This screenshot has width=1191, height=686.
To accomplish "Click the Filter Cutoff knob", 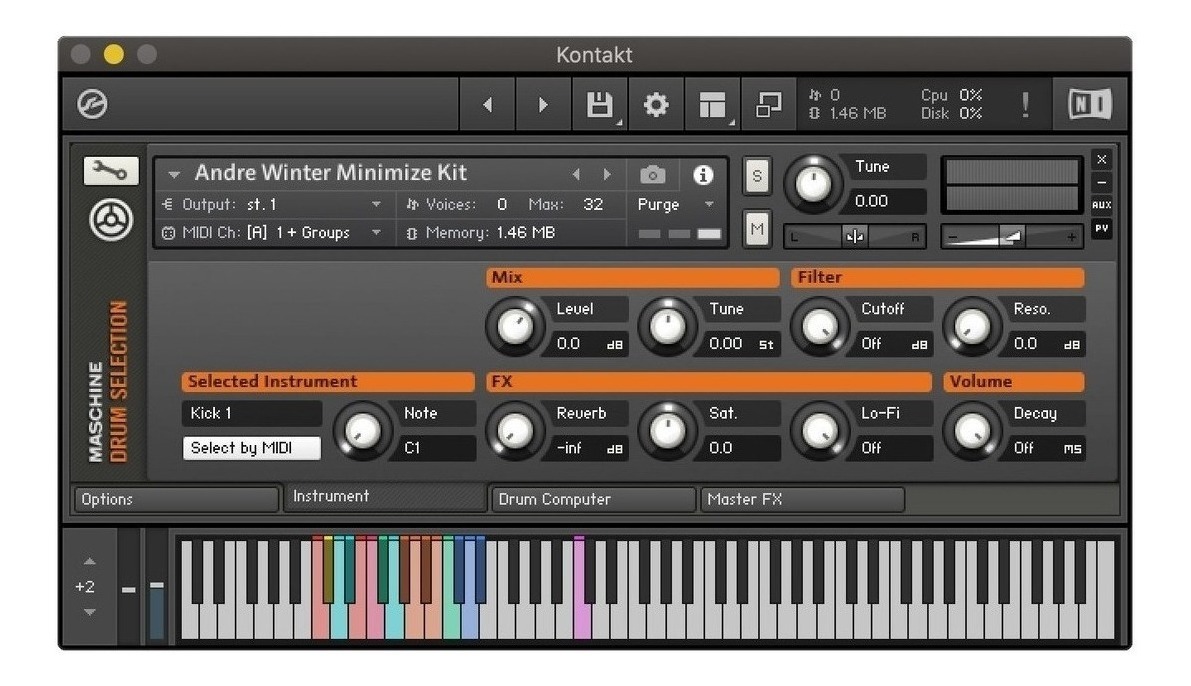I will (820, 327).
